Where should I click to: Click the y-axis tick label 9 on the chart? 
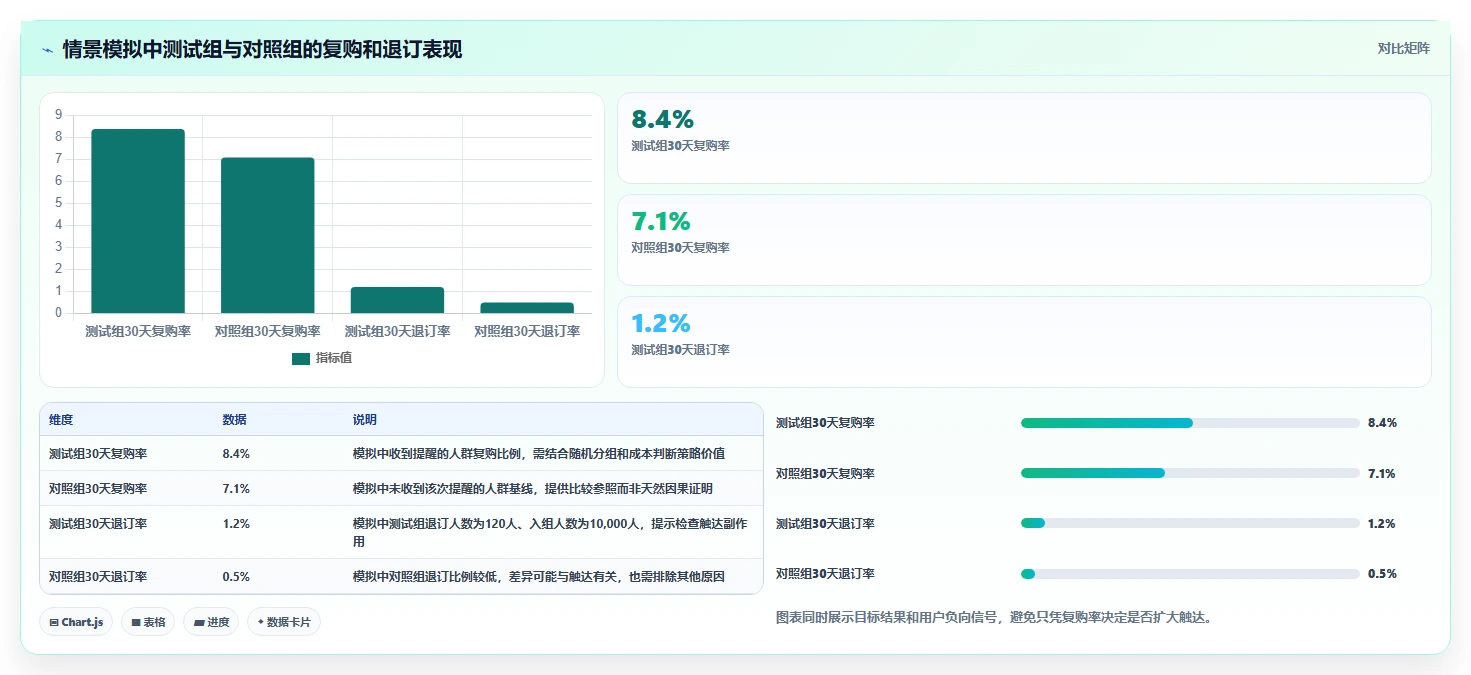(59, 115)
